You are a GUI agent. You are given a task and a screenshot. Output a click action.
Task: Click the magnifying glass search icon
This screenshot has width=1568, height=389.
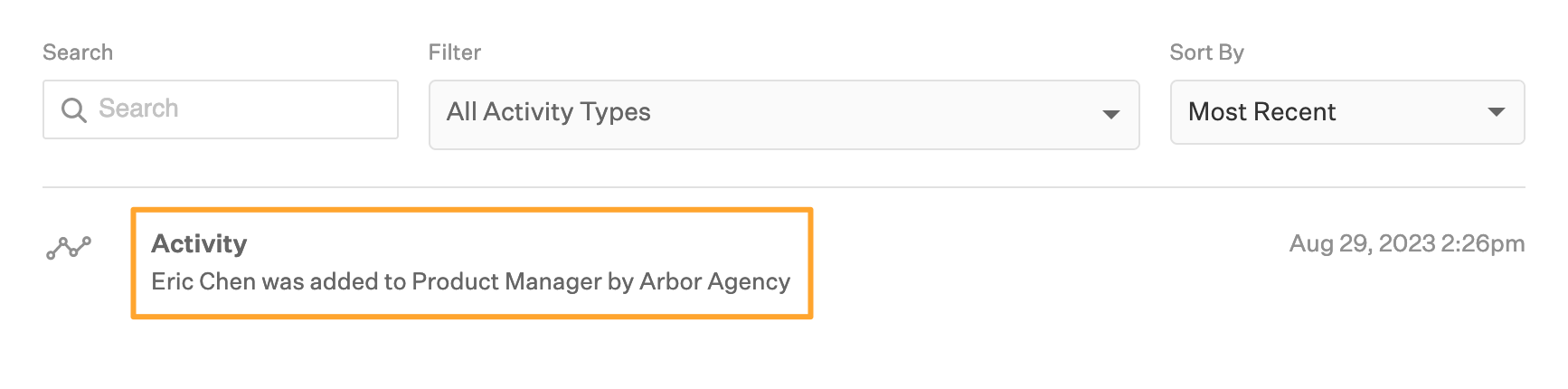pos(73,110)
